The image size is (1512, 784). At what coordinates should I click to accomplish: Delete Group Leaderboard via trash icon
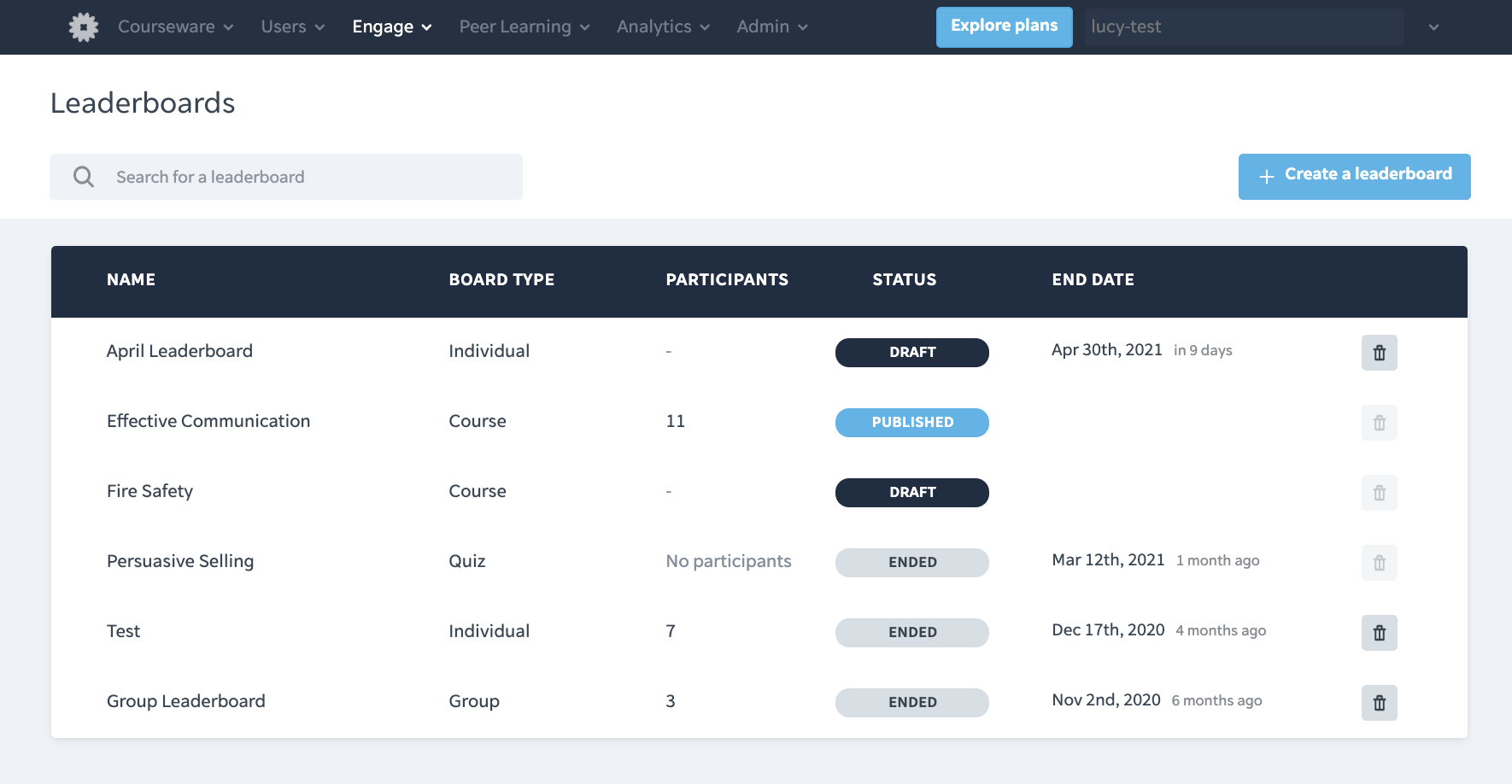point(1379,703)
